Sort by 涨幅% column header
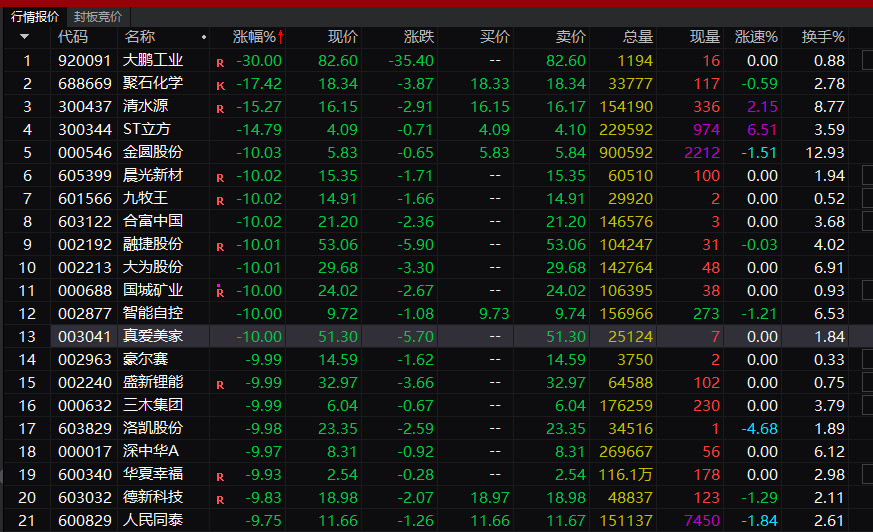The image size is (873, 532). point(254,37)
